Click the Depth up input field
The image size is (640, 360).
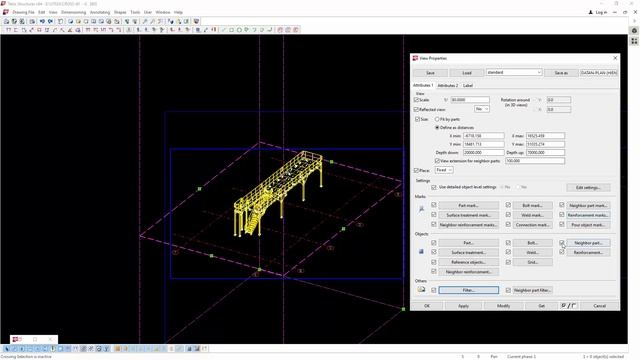tap(545, 152)
